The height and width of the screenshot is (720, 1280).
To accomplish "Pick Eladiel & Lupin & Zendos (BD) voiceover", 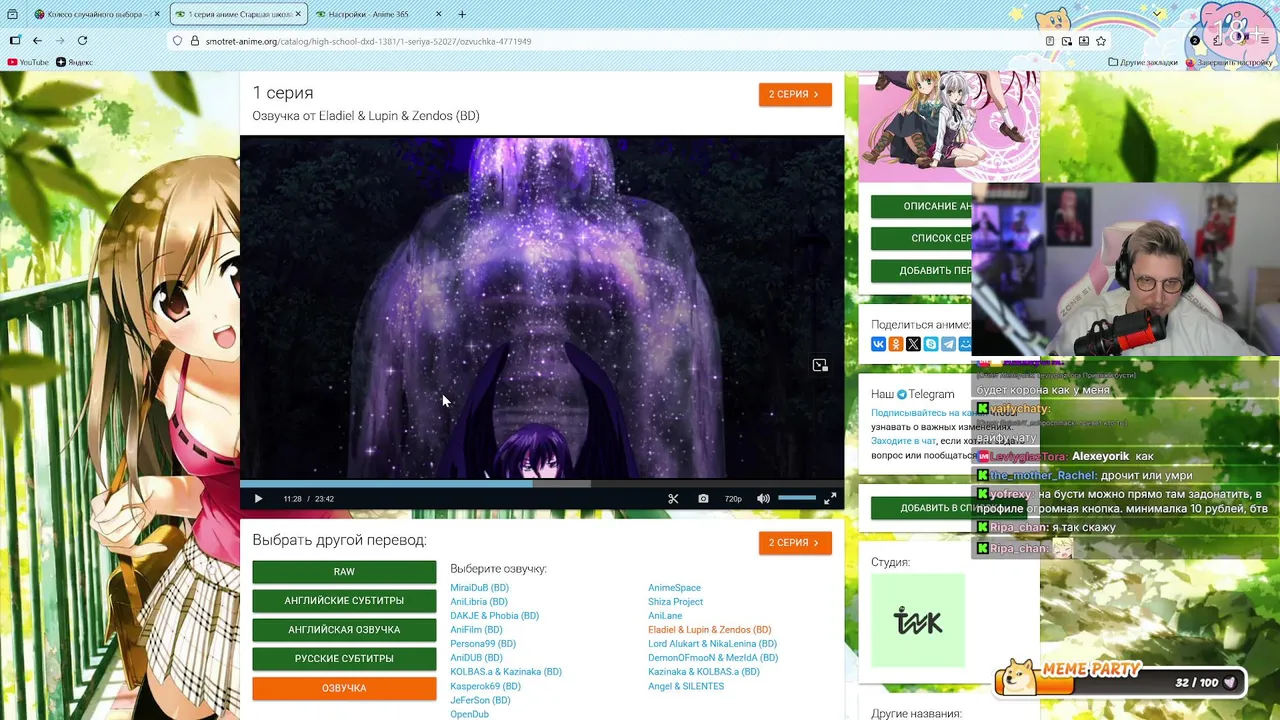I will [709, 630].
